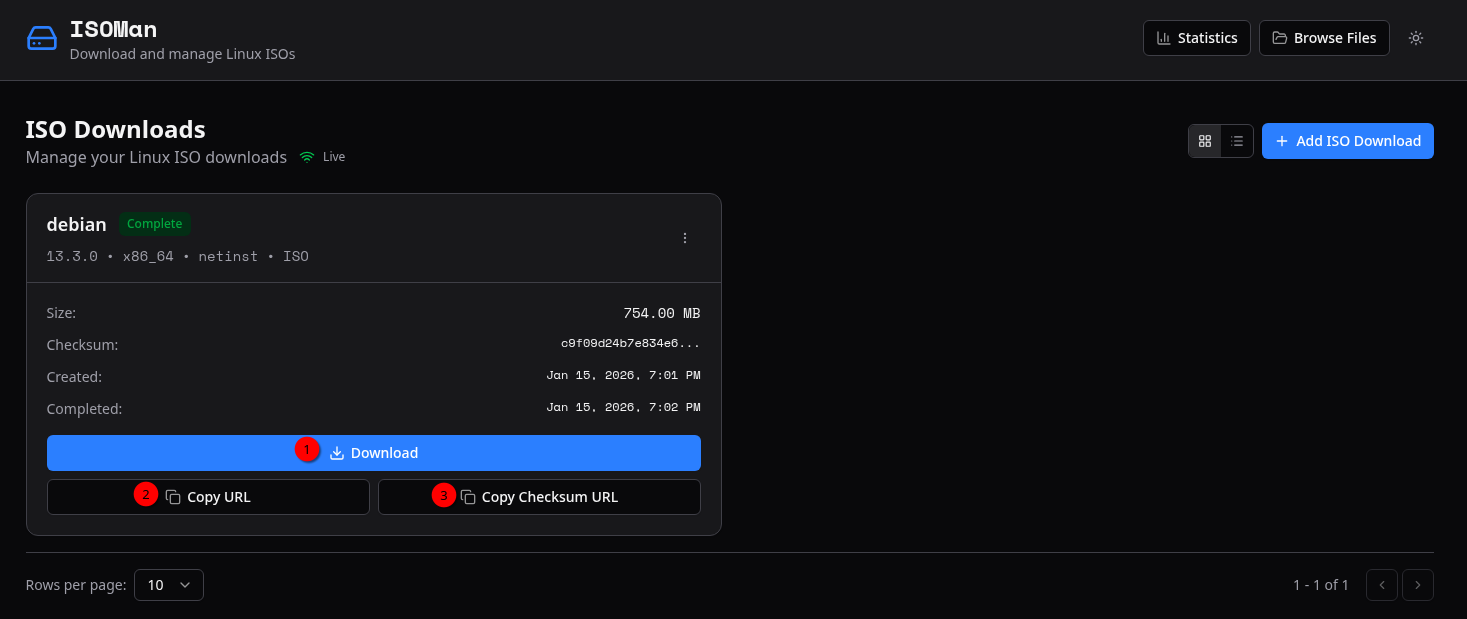Open the debian card three-dot menu
Viewport: 1467px width, 619px height.
pos(685,238)
